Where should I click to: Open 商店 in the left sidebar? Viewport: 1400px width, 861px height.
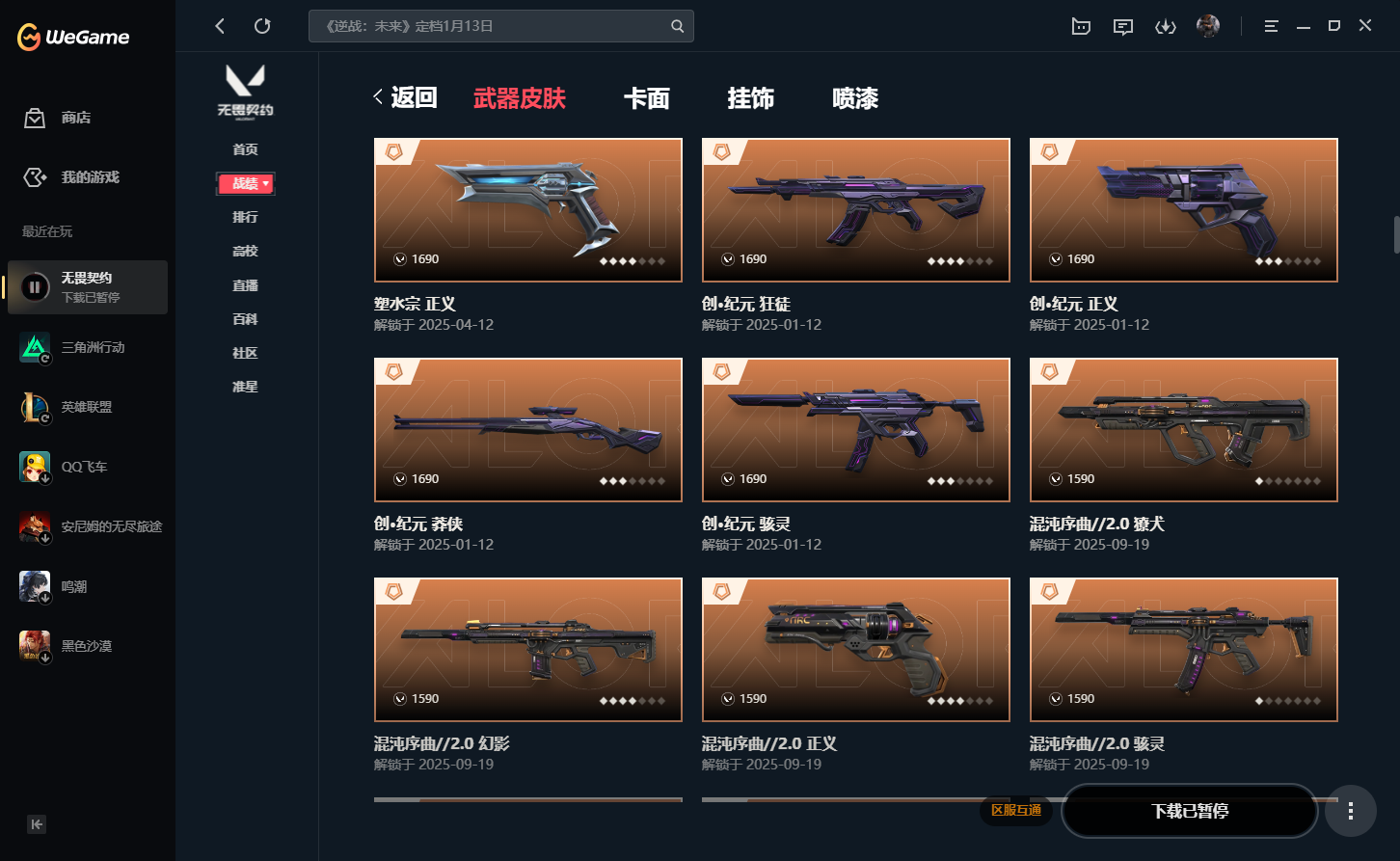click(x=76, y=118)
